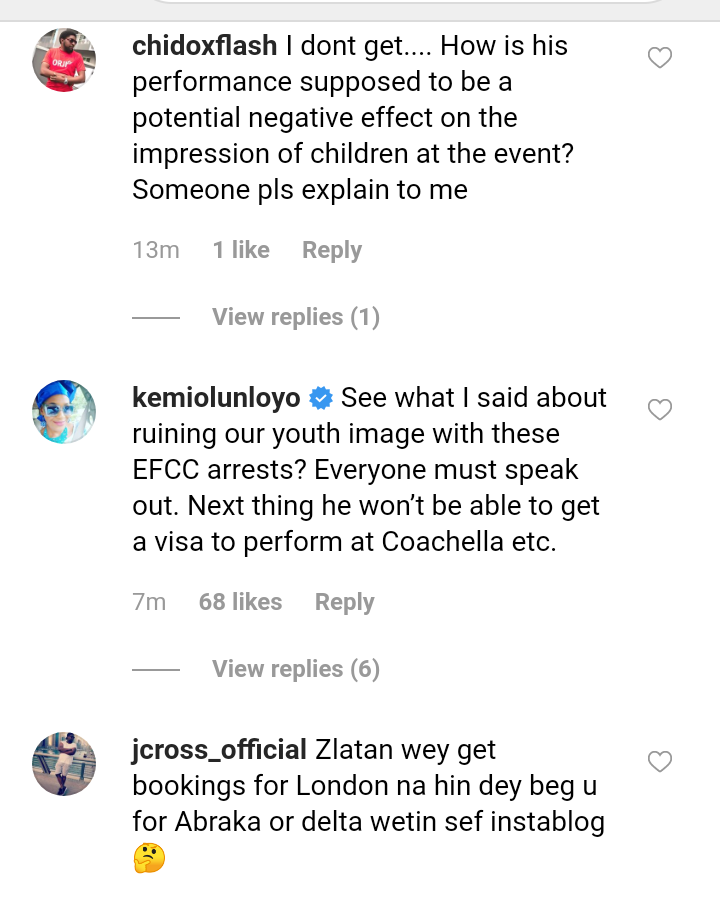This screenshot has width=720, height=913.
Task: Tap the replies divider line under kemiolunloyo
Action: click(x=156, y=669)
